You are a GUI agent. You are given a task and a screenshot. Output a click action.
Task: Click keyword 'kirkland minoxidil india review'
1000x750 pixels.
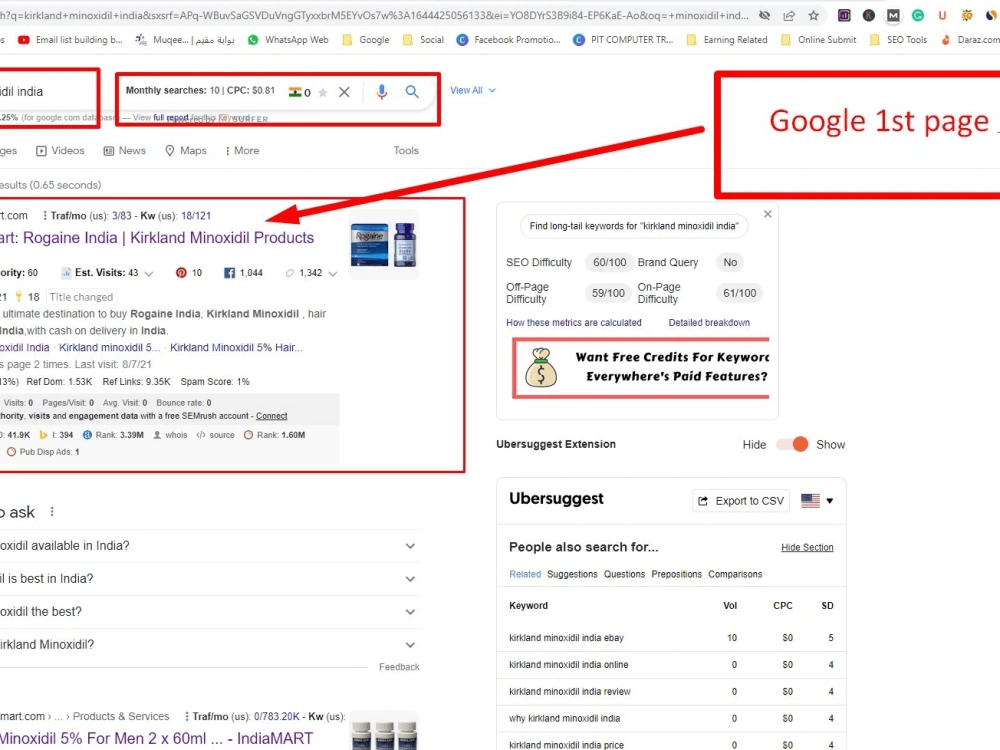[x=570, y=691]
